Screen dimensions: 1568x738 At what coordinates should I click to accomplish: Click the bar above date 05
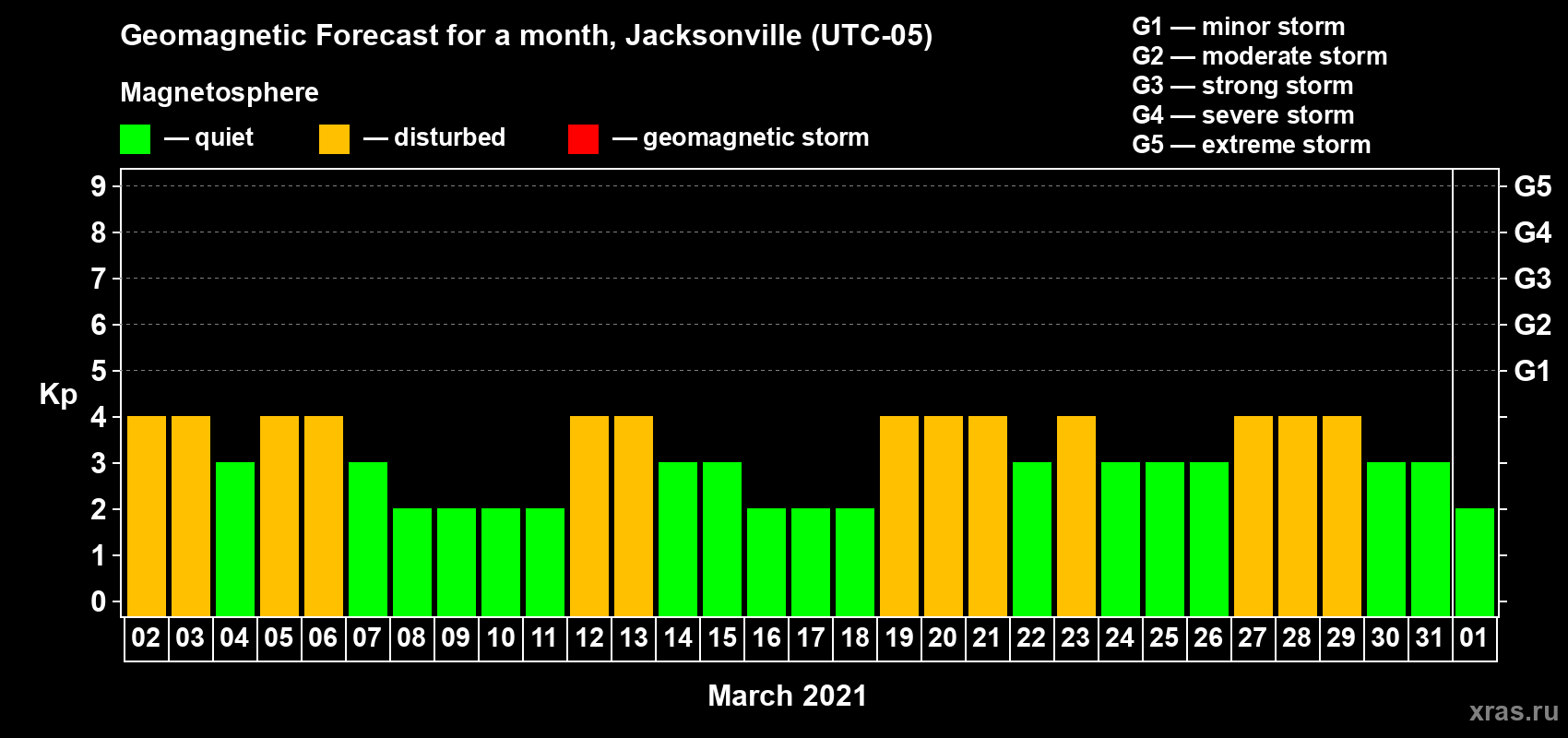tap(279, 517)
